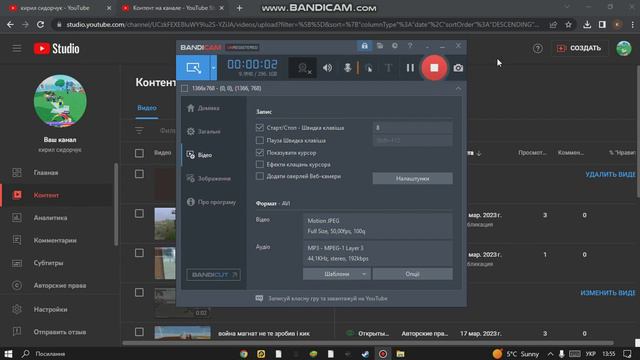The image size is (640, 360).
Task: Collapse the Bandicam settings panel chevron
Action: coord(458,89)
